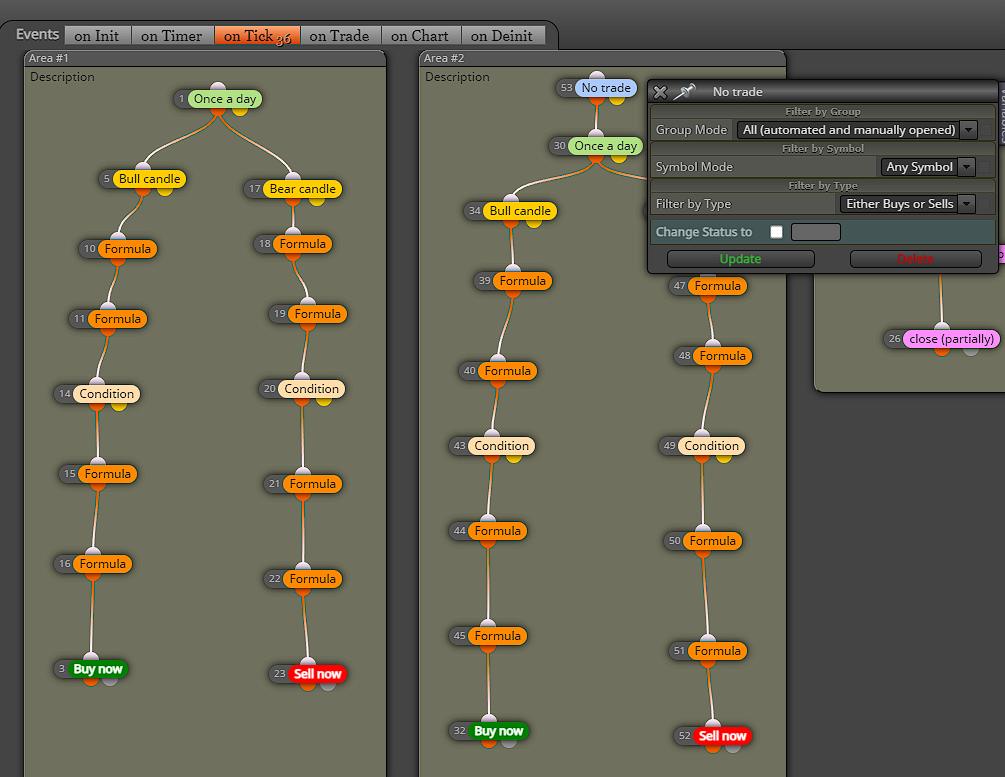The width and height of the screenshot is (1005, 777).
Task: Select Formula block number 18
Action: pos(303,244)
